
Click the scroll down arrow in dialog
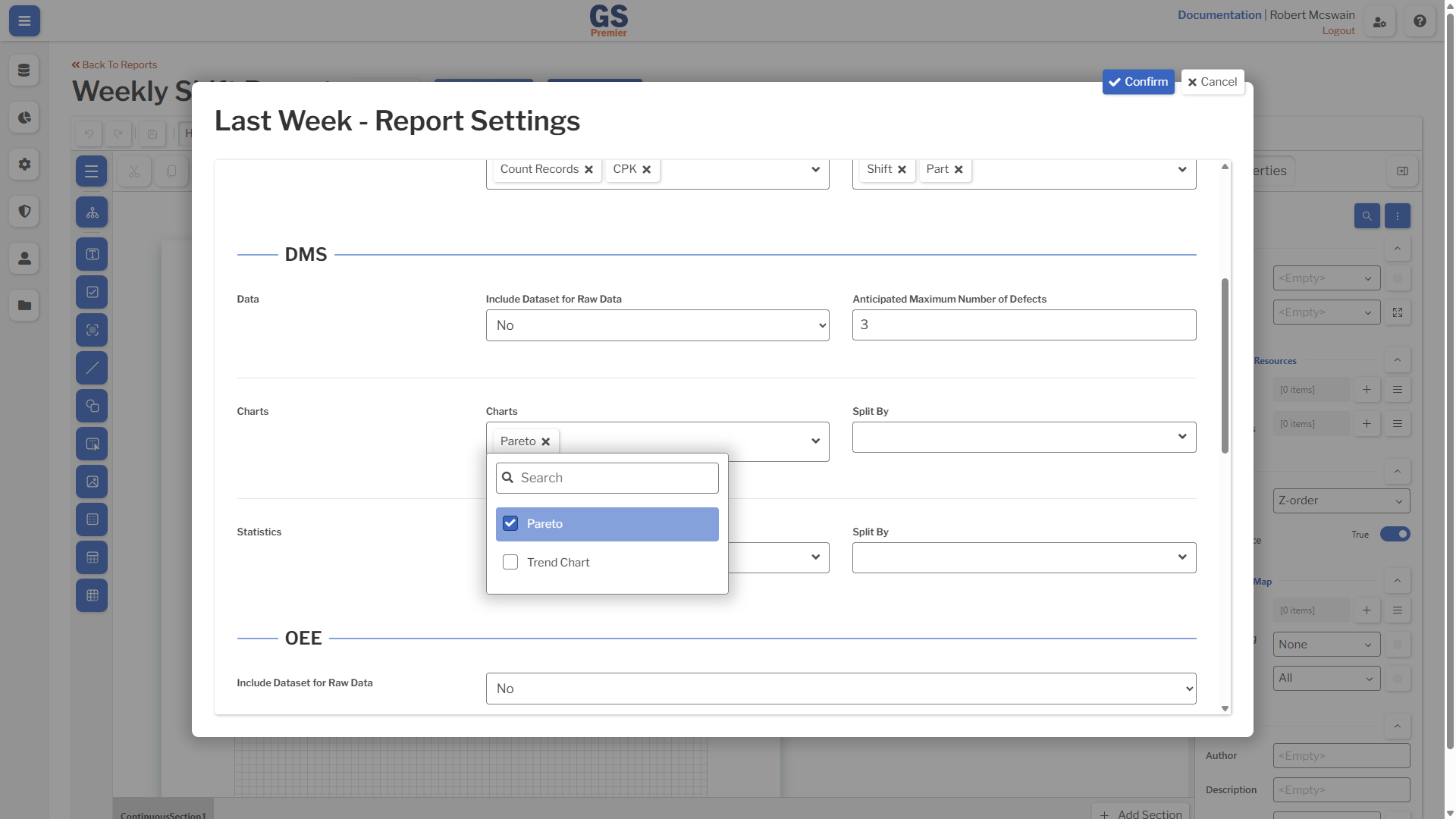[x=1225, y=709]
